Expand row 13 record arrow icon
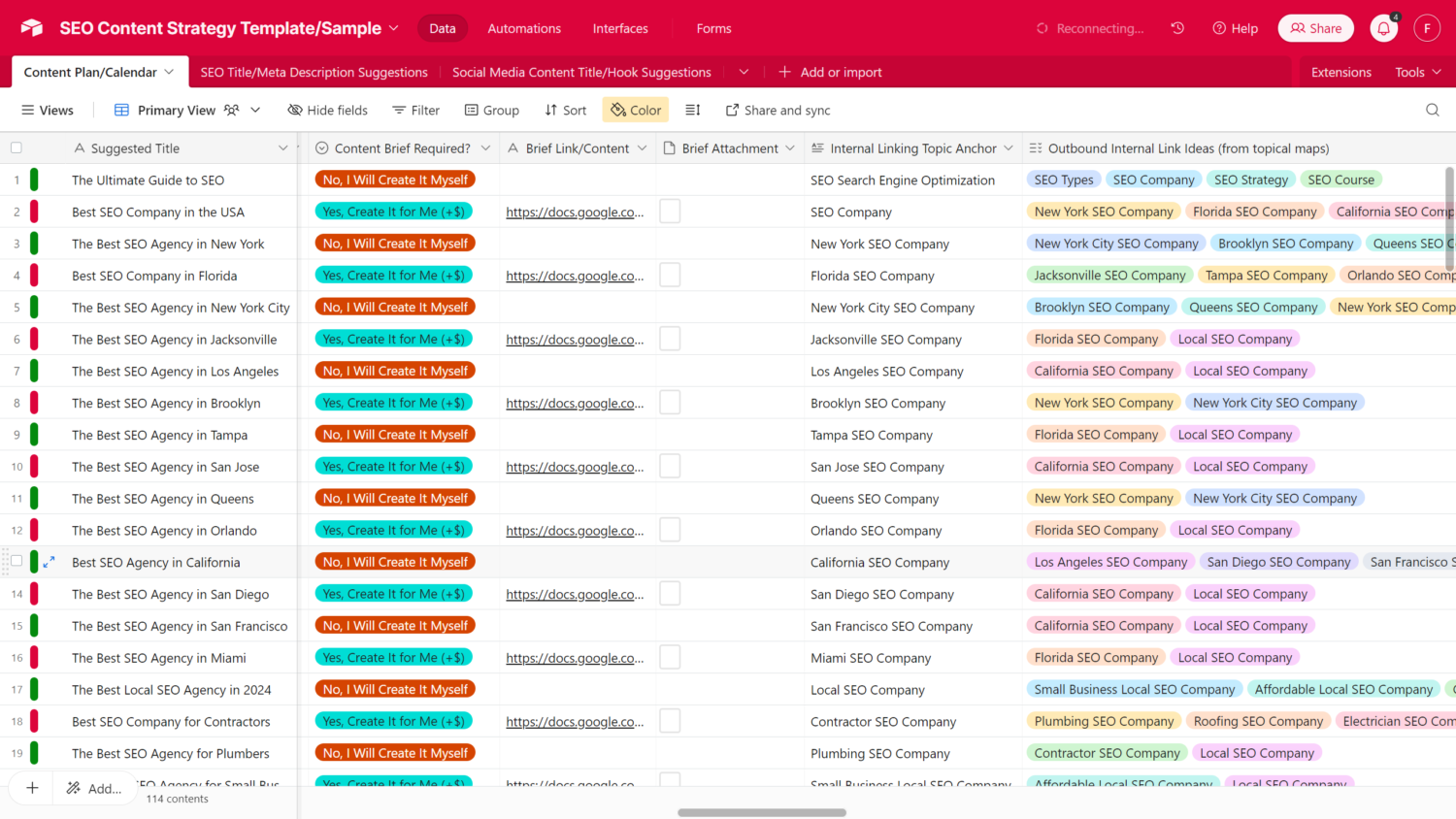Viewport: 1456px width, 819px height. (50, 562)
